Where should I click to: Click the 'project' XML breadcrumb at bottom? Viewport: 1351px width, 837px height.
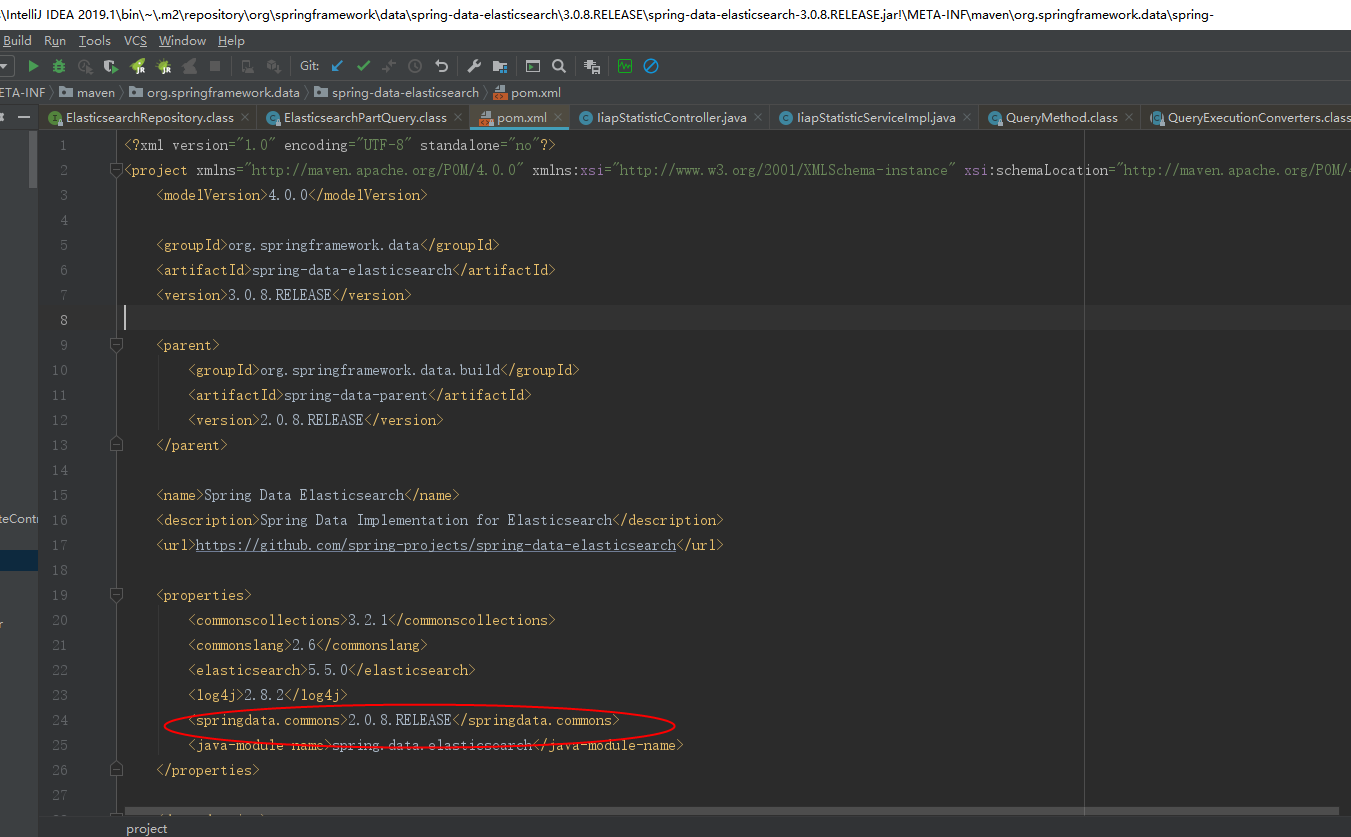[x=147, y=829]
